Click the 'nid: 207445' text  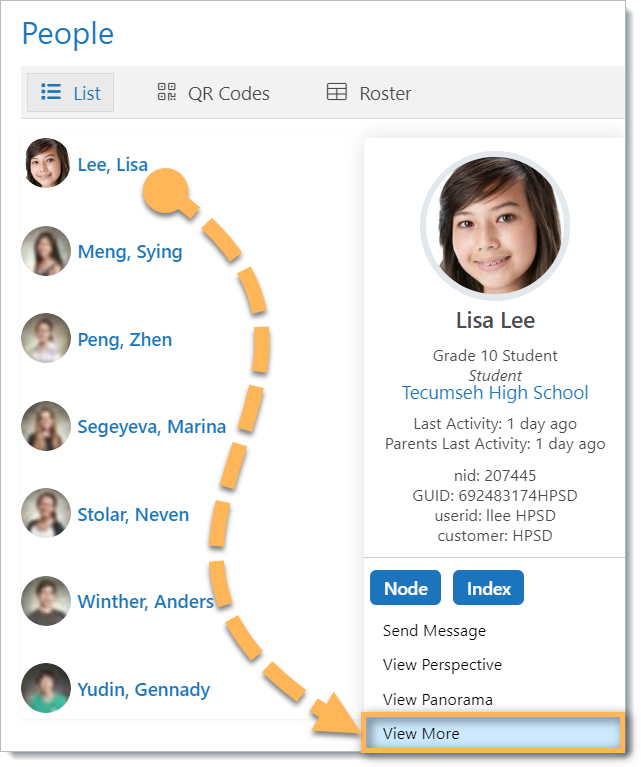[495, 475]
